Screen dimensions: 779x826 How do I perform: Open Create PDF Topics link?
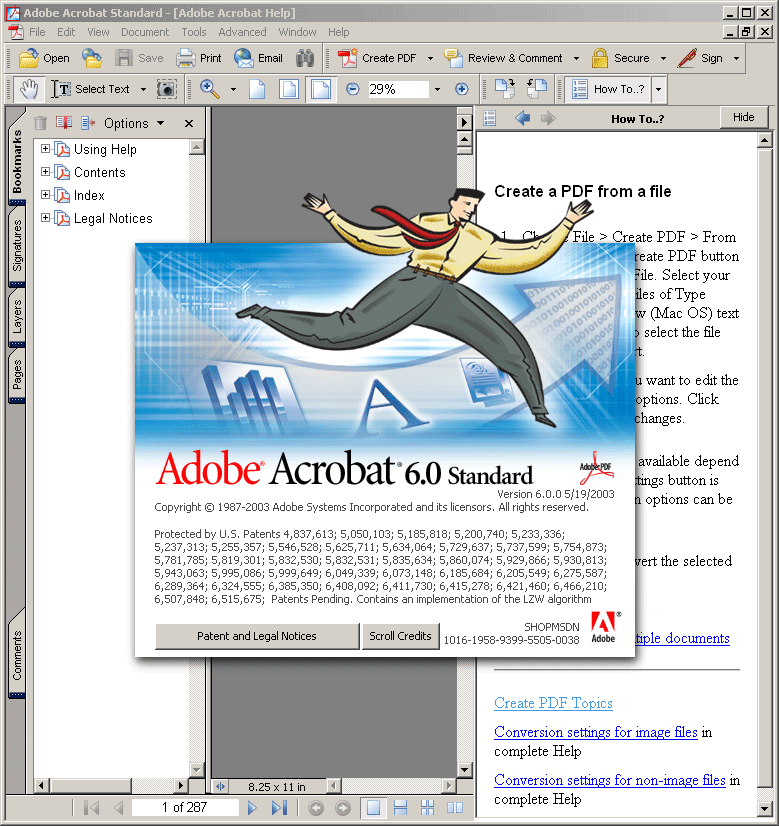(x=553, y=703)
